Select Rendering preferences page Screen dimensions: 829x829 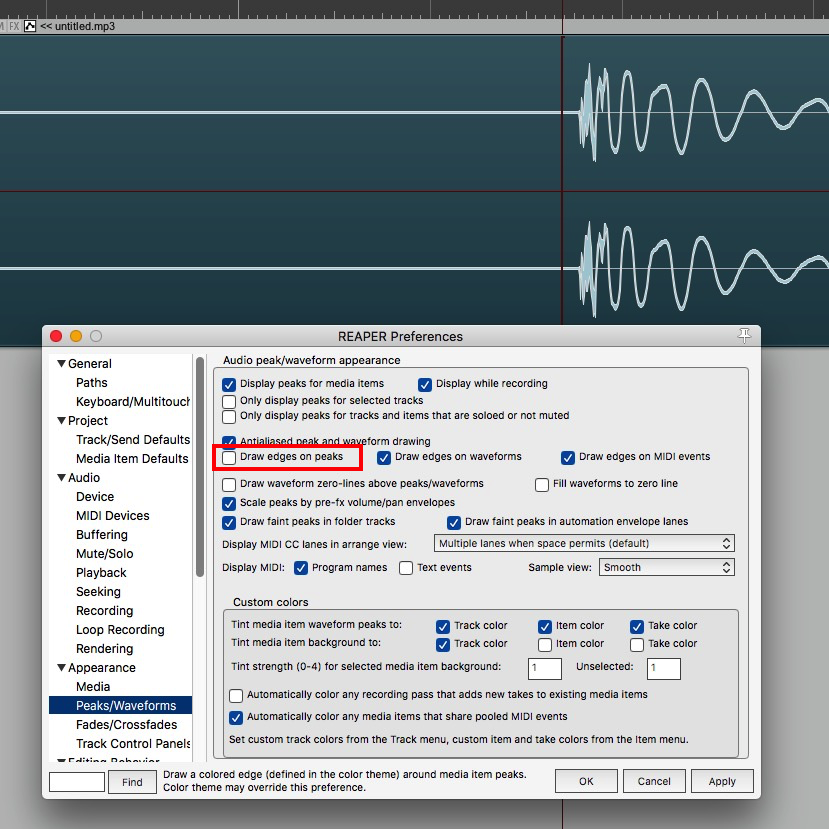pos(105,649)
